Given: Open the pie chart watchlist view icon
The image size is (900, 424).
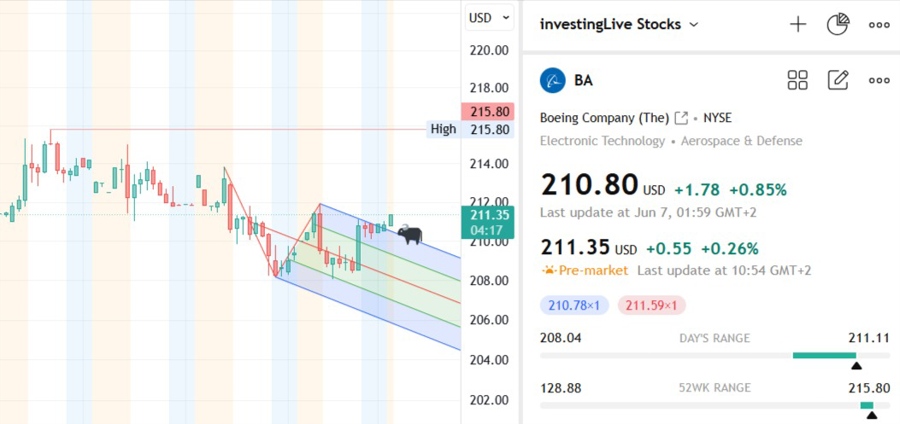Looking at the screenshot, I should point(838,25).
